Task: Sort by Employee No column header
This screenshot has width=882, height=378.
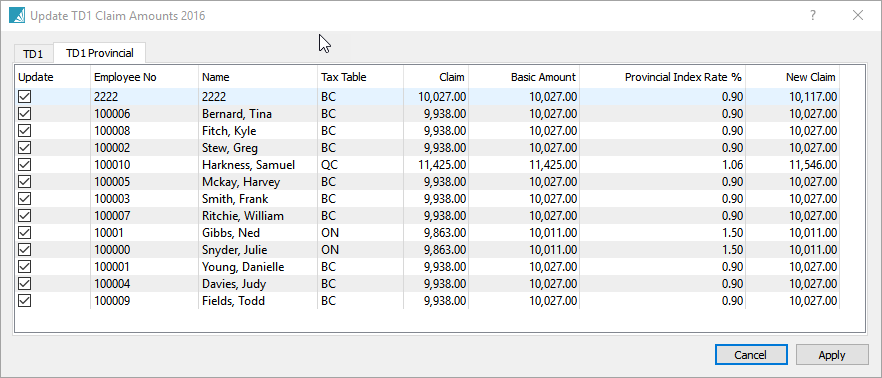Action: (145, 77)
